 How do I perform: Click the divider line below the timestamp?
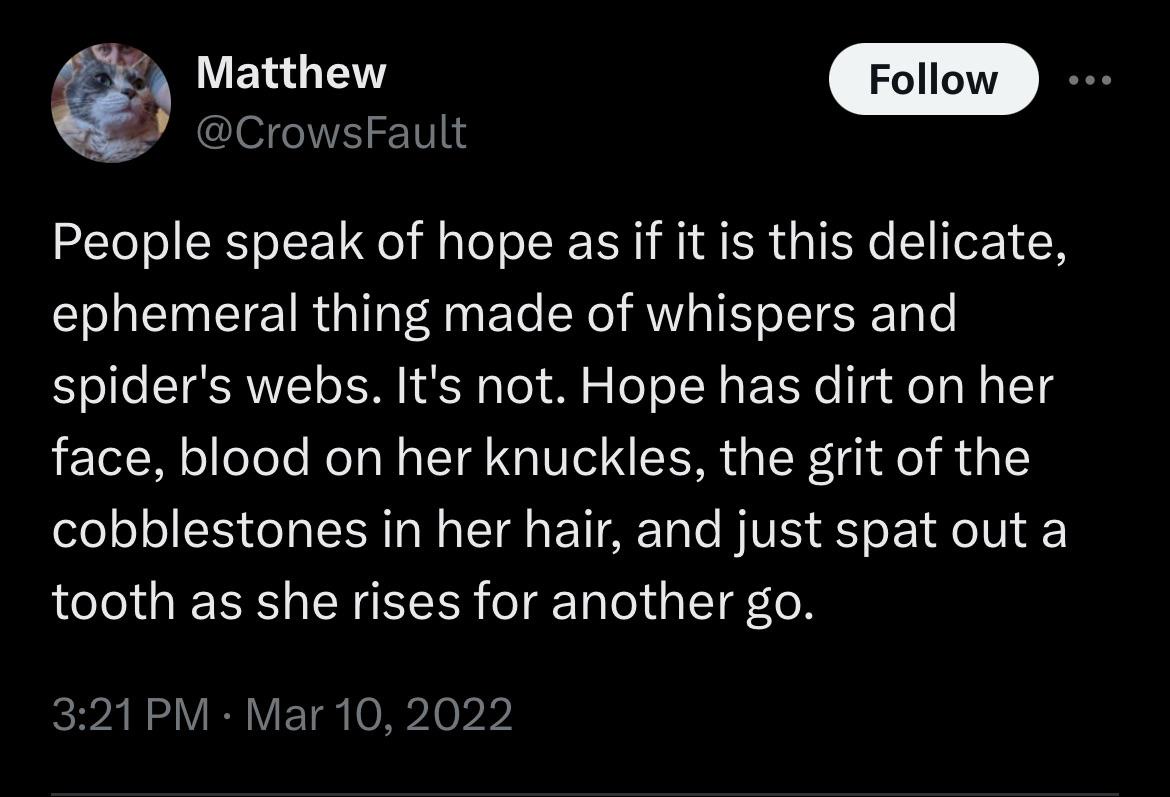(x=585, y=794)
